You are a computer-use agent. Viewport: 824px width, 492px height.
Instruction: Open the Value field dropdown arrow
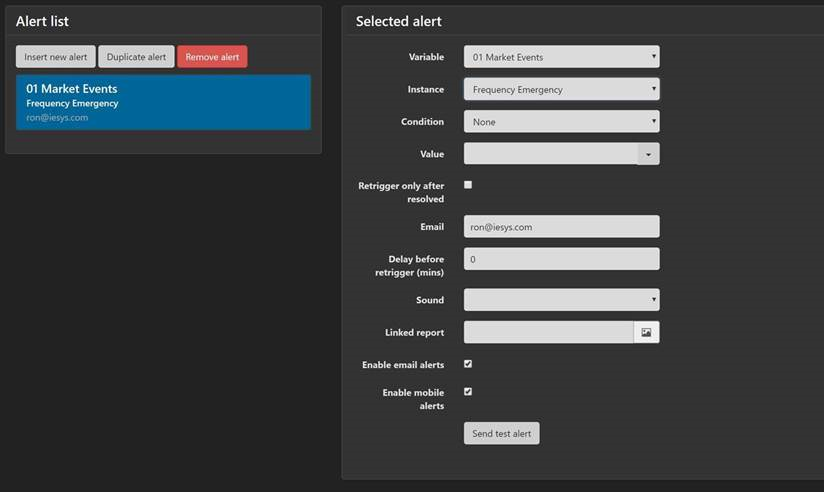pyautogui.click(x=649, y=154)
